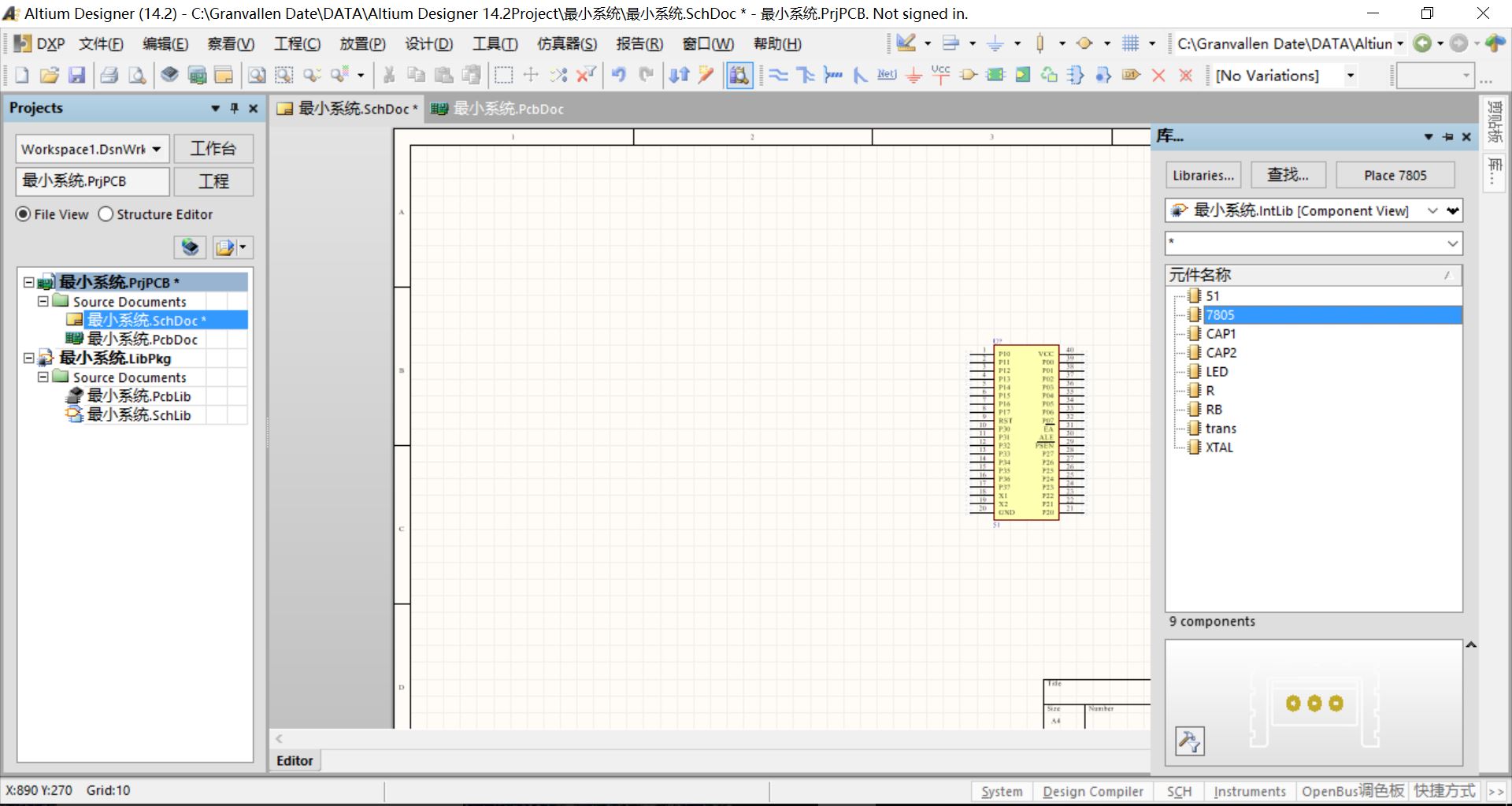Select component CAP1 in library list
This screenshot has width=1512, height=806.
pyautogui.click(x=1221, y=334)
